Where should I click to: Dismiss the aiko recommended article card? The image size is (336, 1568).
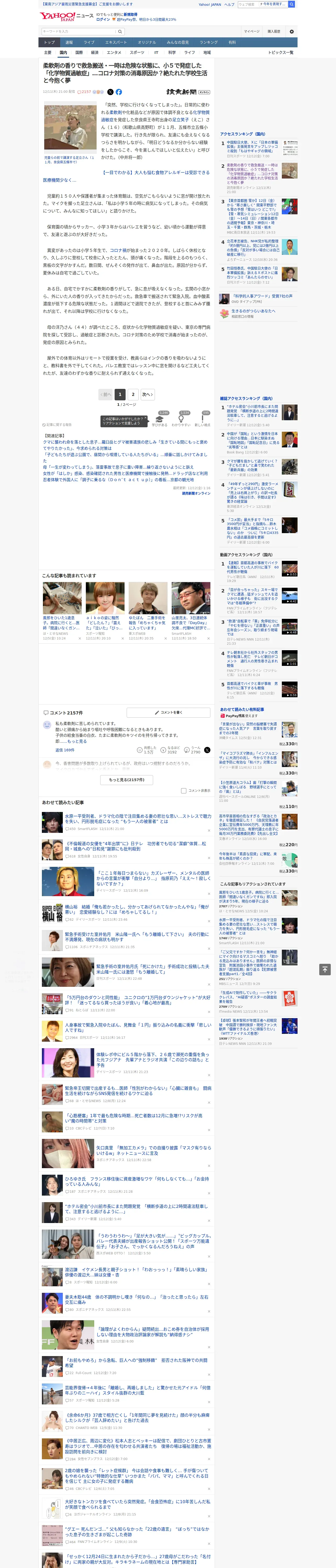point(122,638)
